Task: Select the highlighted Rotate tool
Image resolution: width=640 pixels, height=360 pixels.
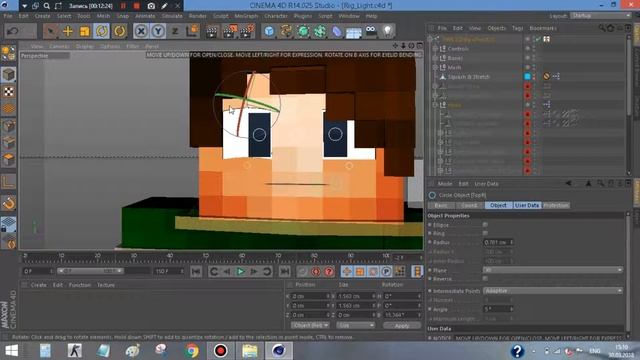Action: coord(102,31)
